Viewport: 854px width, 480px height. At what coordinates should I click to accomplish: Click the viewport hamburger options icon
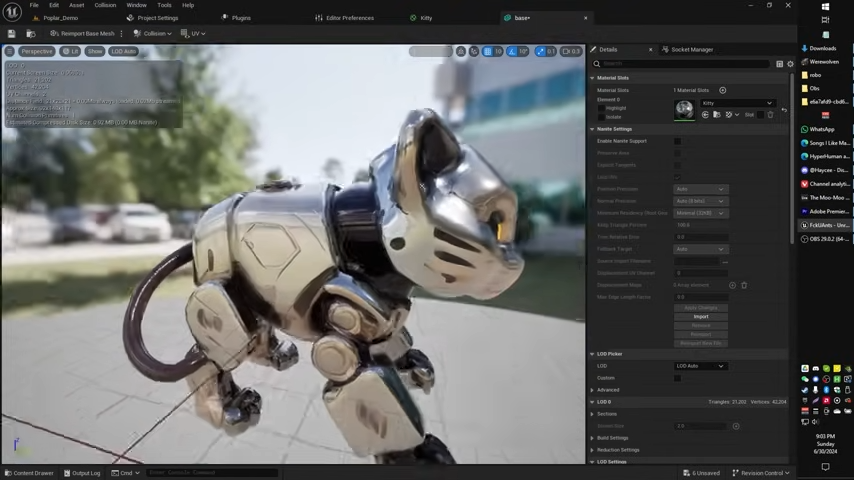click(10, 51)
